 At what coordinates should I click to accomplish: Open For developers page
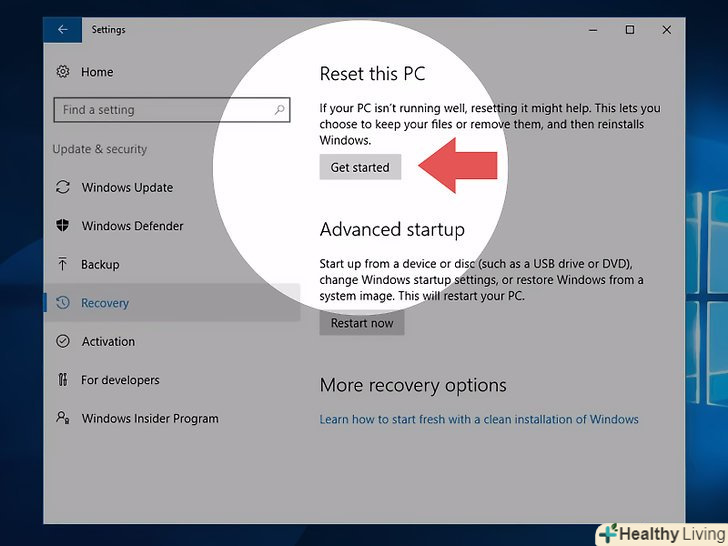point(120,380)
